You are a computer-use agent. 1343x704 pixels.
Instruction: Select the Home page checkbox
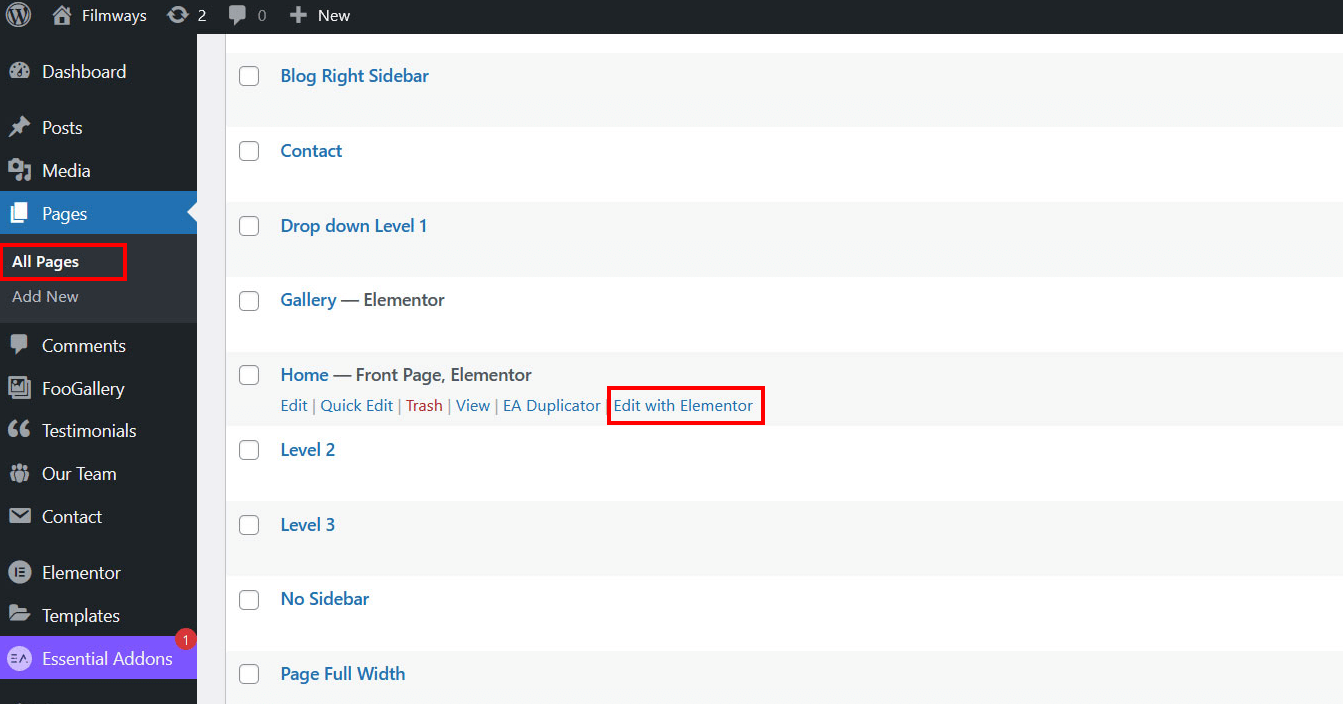[x=249, y=375]
